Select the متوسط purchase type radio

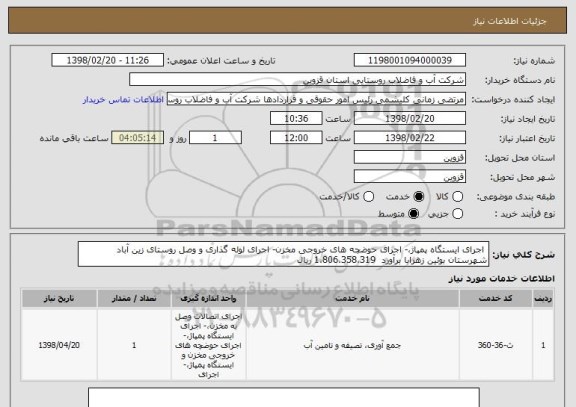pos(413,213)
